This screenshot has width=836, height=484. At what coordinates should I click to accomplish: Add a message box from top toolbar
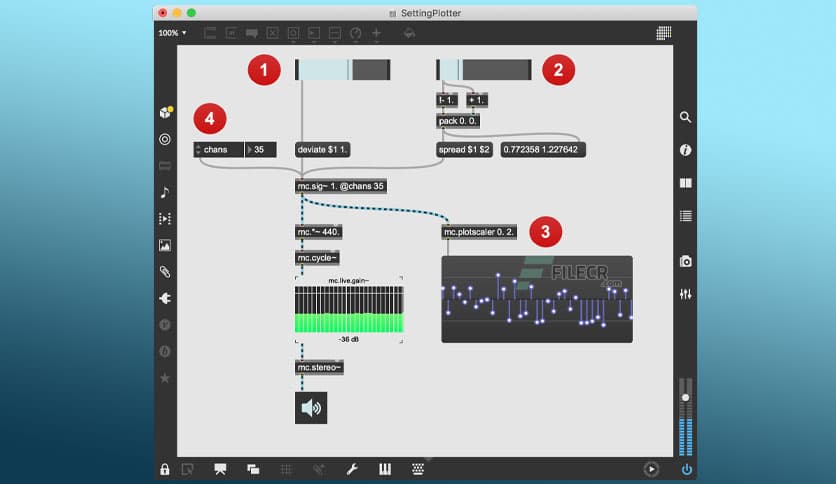[231, 33]
